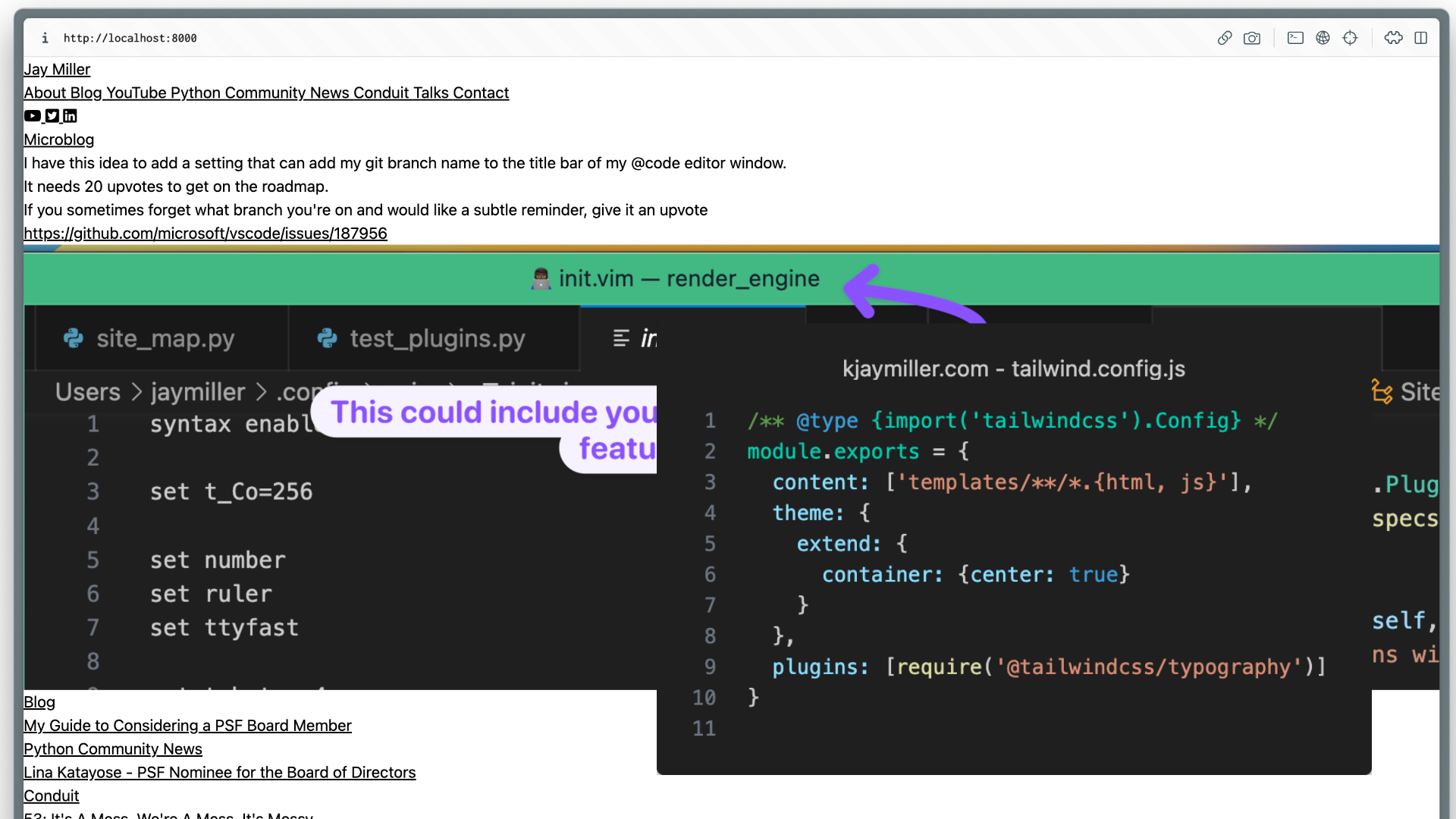1456x819 pixels.
Task: Click the sentence about adding git branch name to title bar
Action: click(405, 163)
